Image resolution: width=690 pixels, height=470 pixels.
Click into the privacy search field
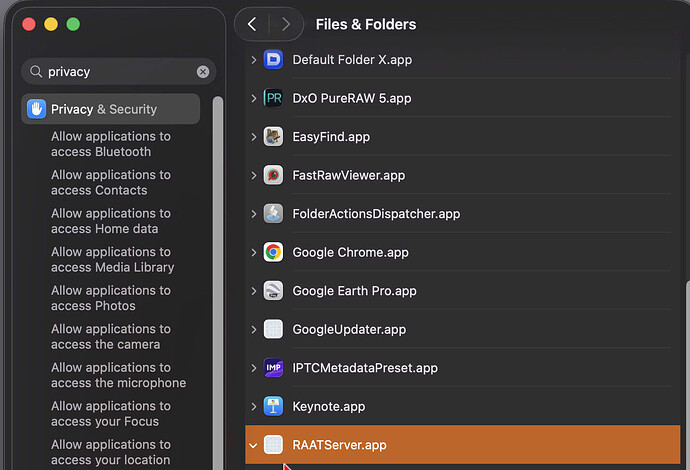(x=118, y=71)
